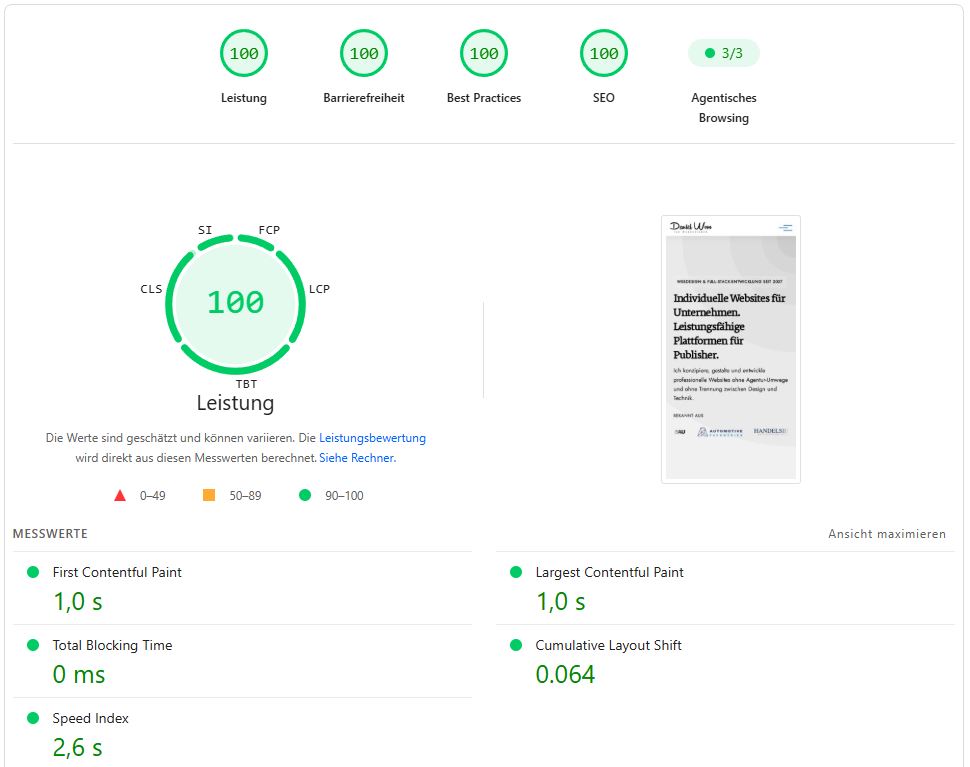Click the large 100 performance gauge
Image resolution: width=970 pixels, height=767 pixels.
point(236,303)
